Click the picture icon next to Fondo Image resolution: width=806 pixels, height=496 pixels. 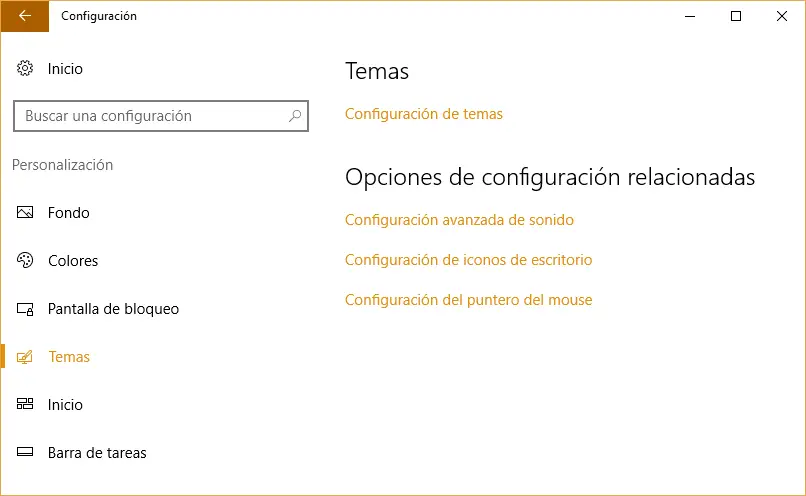(26, 213)
